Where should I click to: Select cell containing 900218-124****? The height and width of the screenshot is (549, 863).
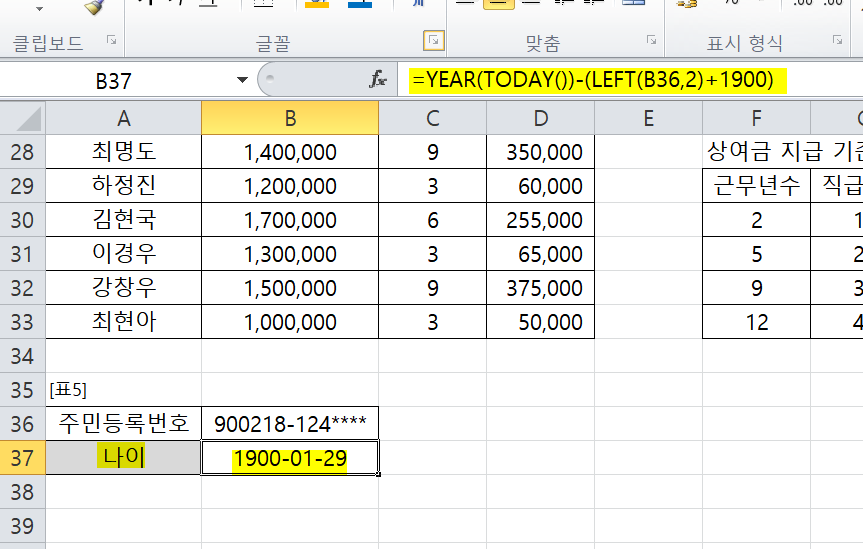point(290,423)
